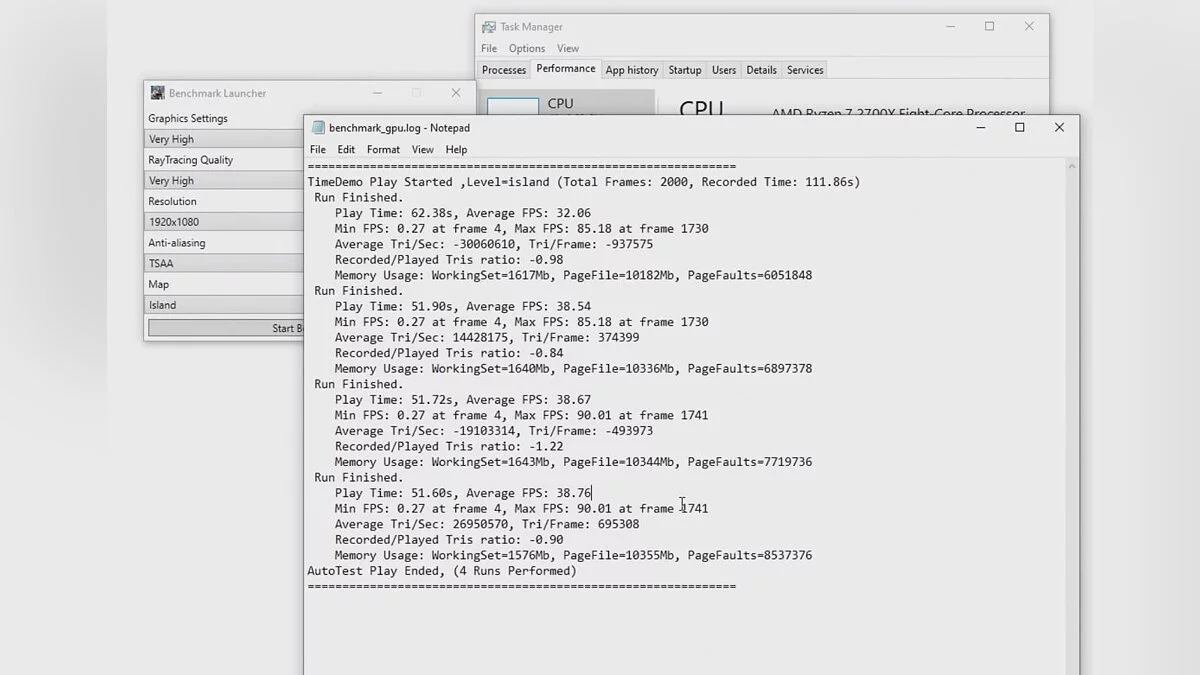Open the Map Island dropdown

(224, 305)
